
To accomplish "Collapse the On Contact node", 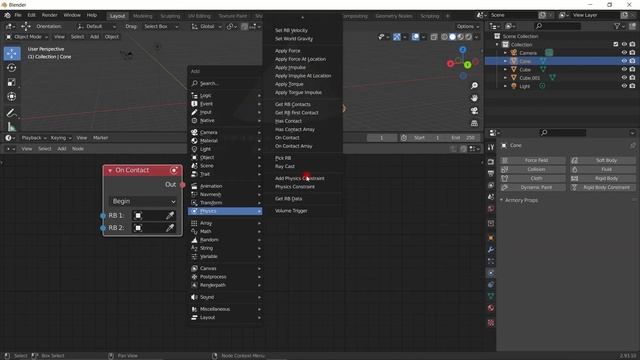I will (x=110, y=170).
